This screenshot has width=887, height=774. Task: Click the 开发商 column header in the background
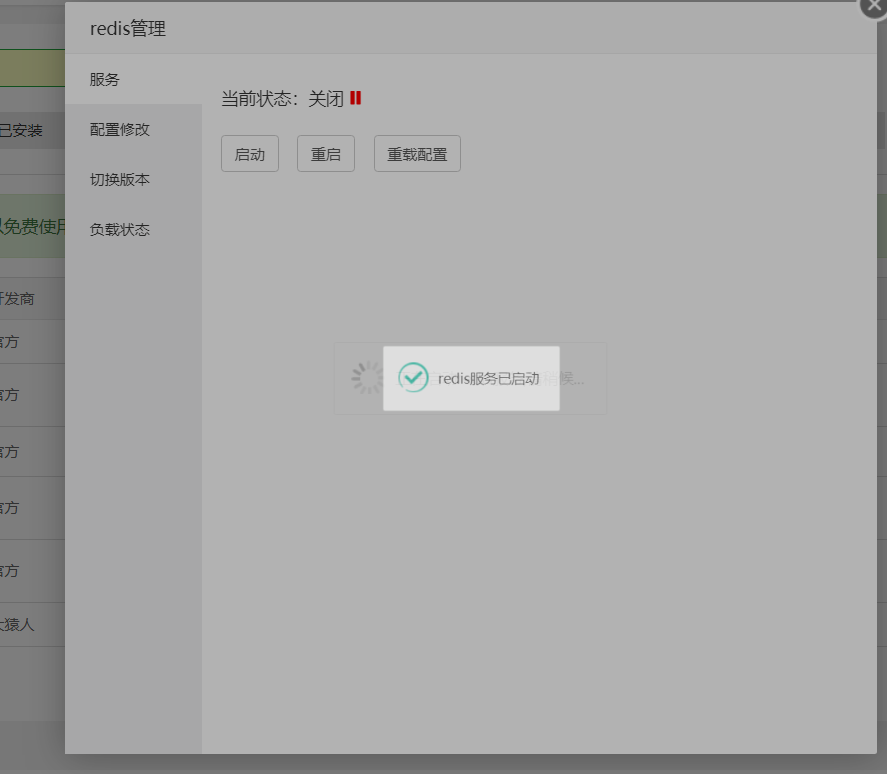click(17, 298)
